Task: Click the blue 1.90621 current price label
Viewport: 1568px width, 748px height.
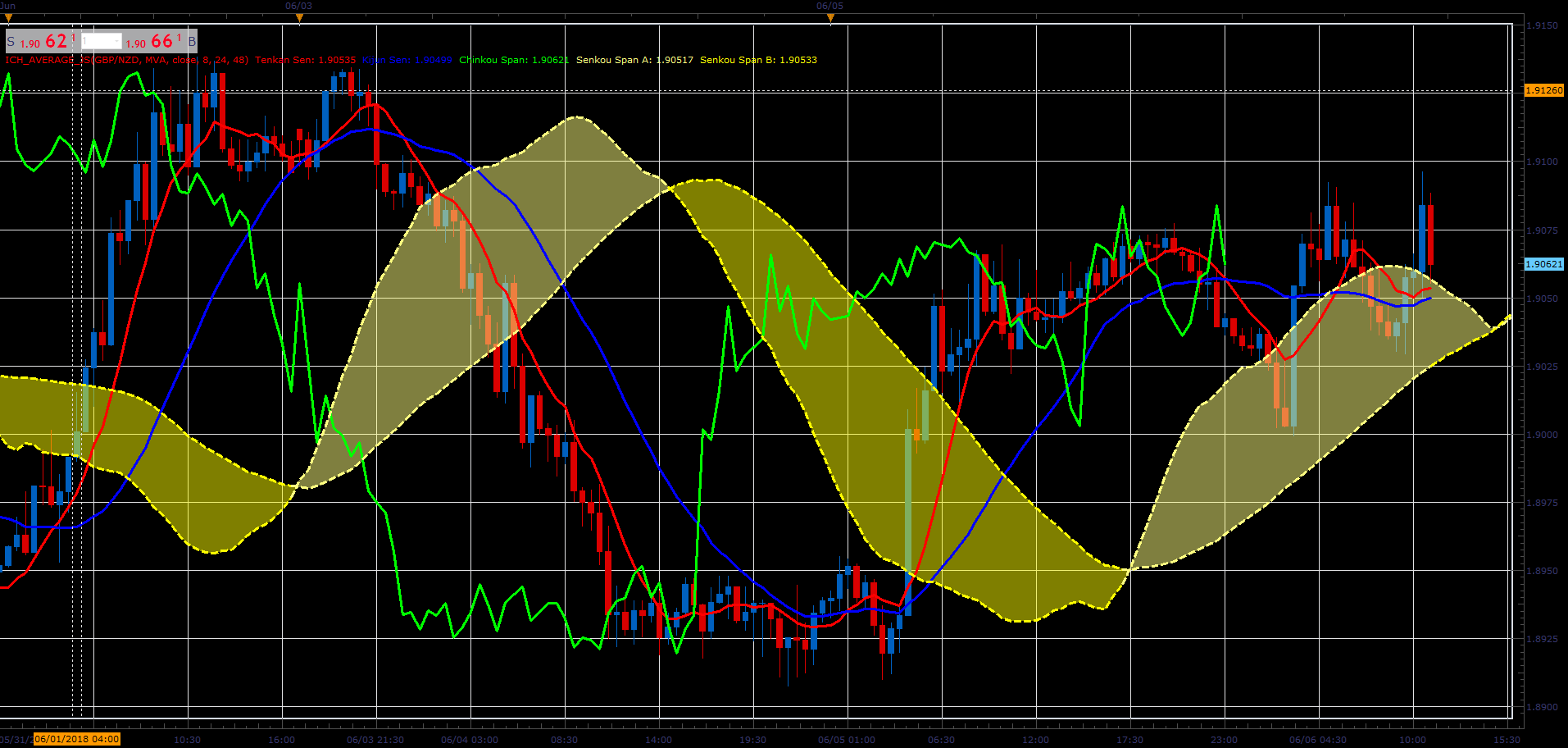Action: [x=1543, y=264]
